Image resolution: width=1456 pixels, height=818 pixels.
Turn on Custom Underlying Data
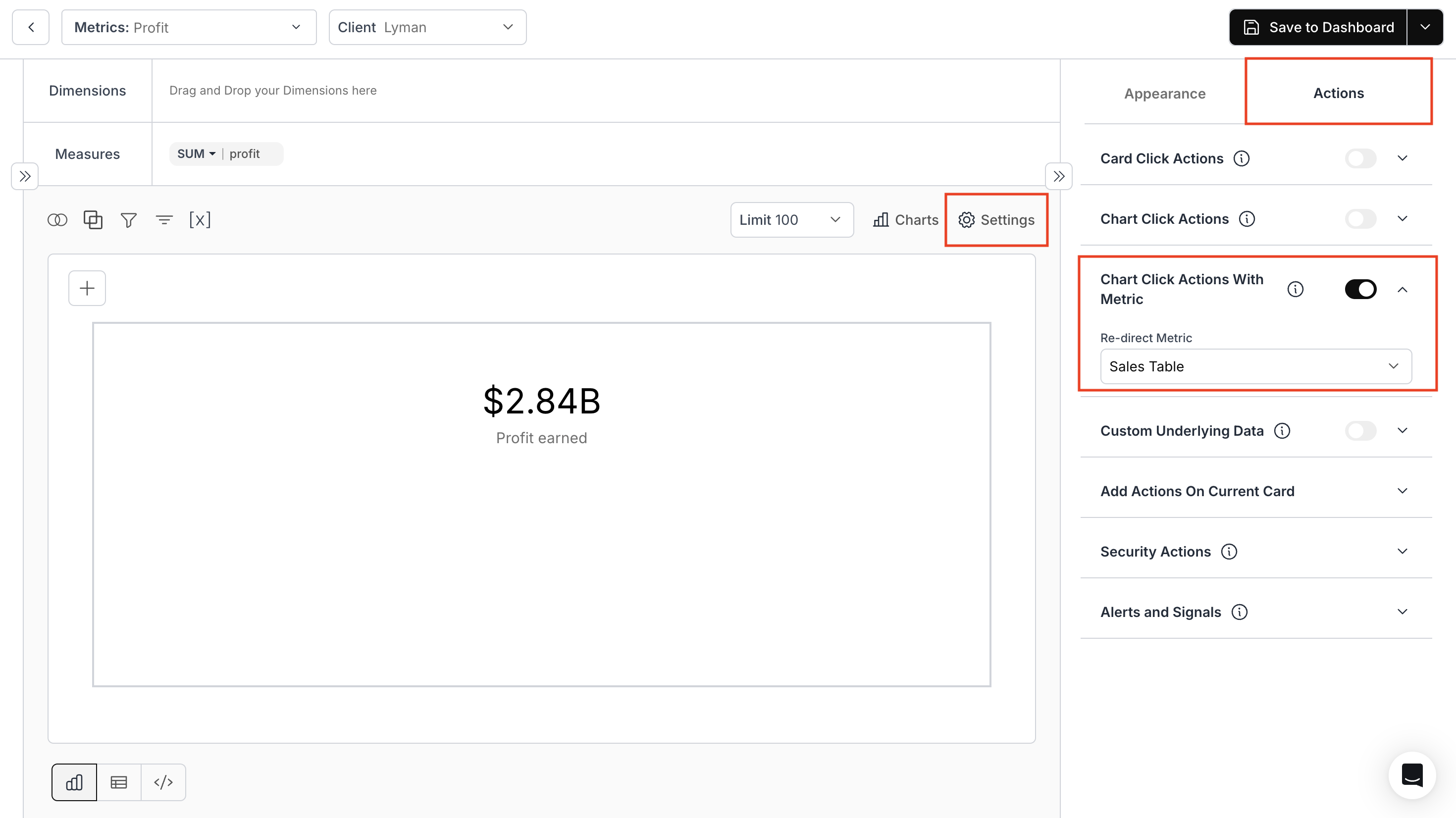[x=1360, y=430]
